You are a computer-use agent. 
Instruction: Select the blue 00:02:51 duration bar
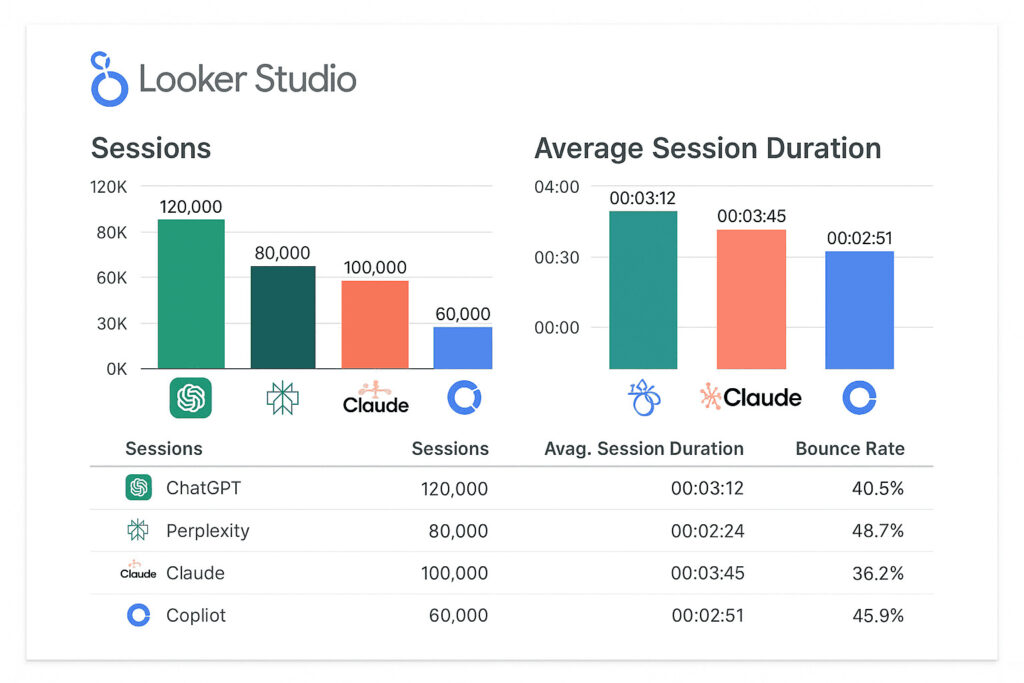click(x=859, y=310)
